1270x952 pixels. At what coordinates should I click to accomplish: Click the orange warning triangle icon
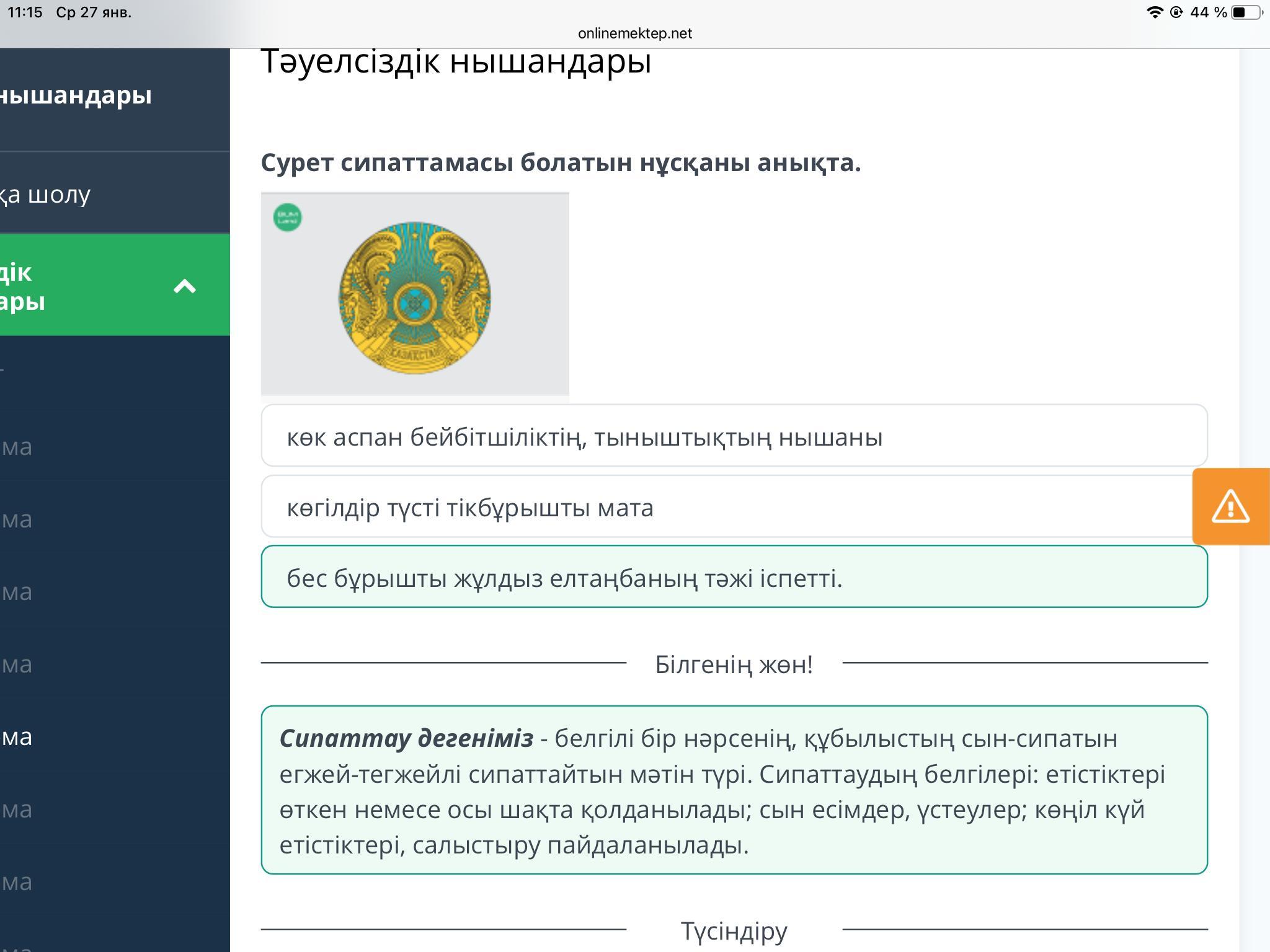[1230, 506]
